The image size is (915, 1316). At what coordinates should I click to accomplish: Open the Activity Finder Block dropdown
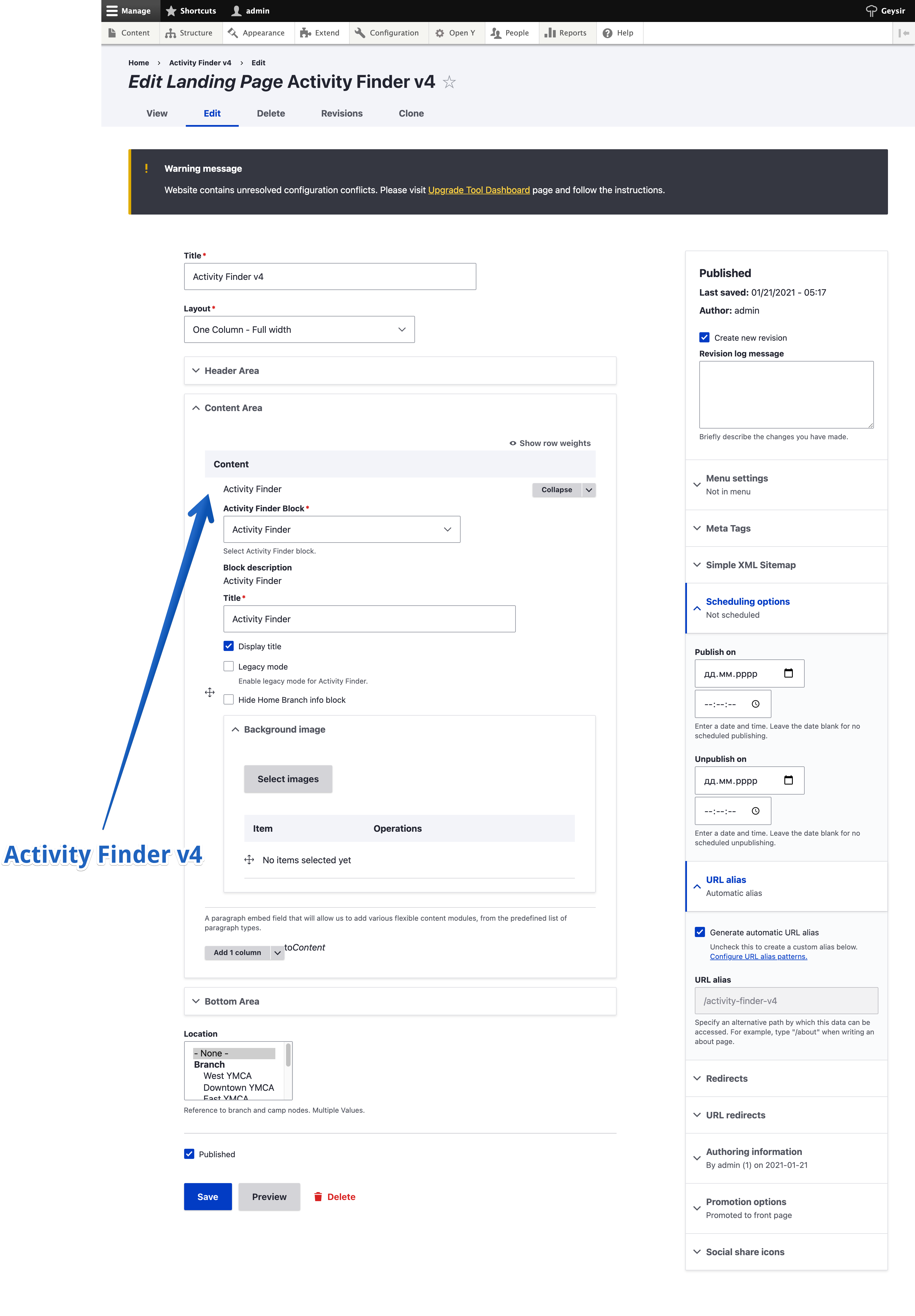[342, 530]
